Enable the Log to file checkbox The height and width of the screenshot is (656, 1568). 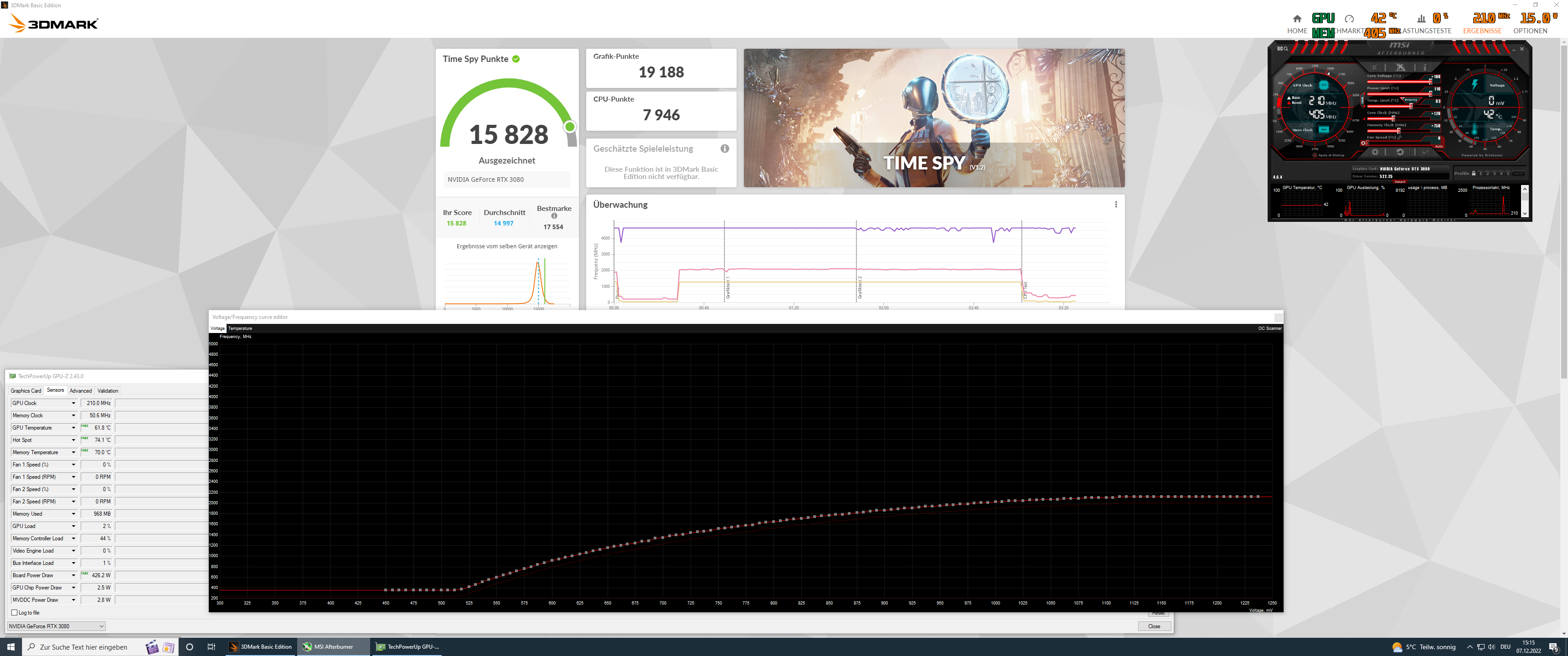[x=15, y=613]
